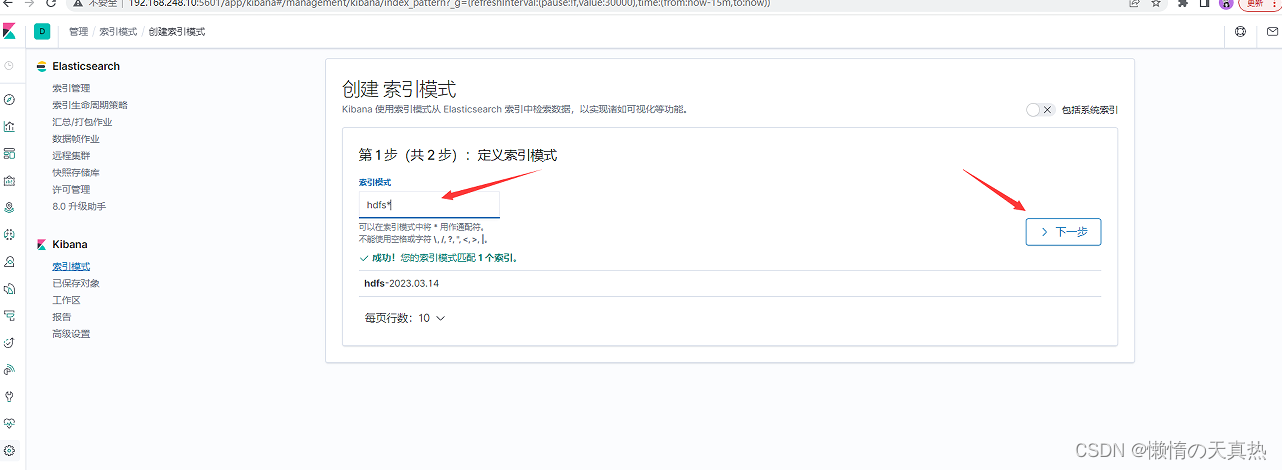Image resolution: width=1282 pixels, height=470 pixels.
Task: Open 许可管理 menu item
Action: [x=71, y=189]
